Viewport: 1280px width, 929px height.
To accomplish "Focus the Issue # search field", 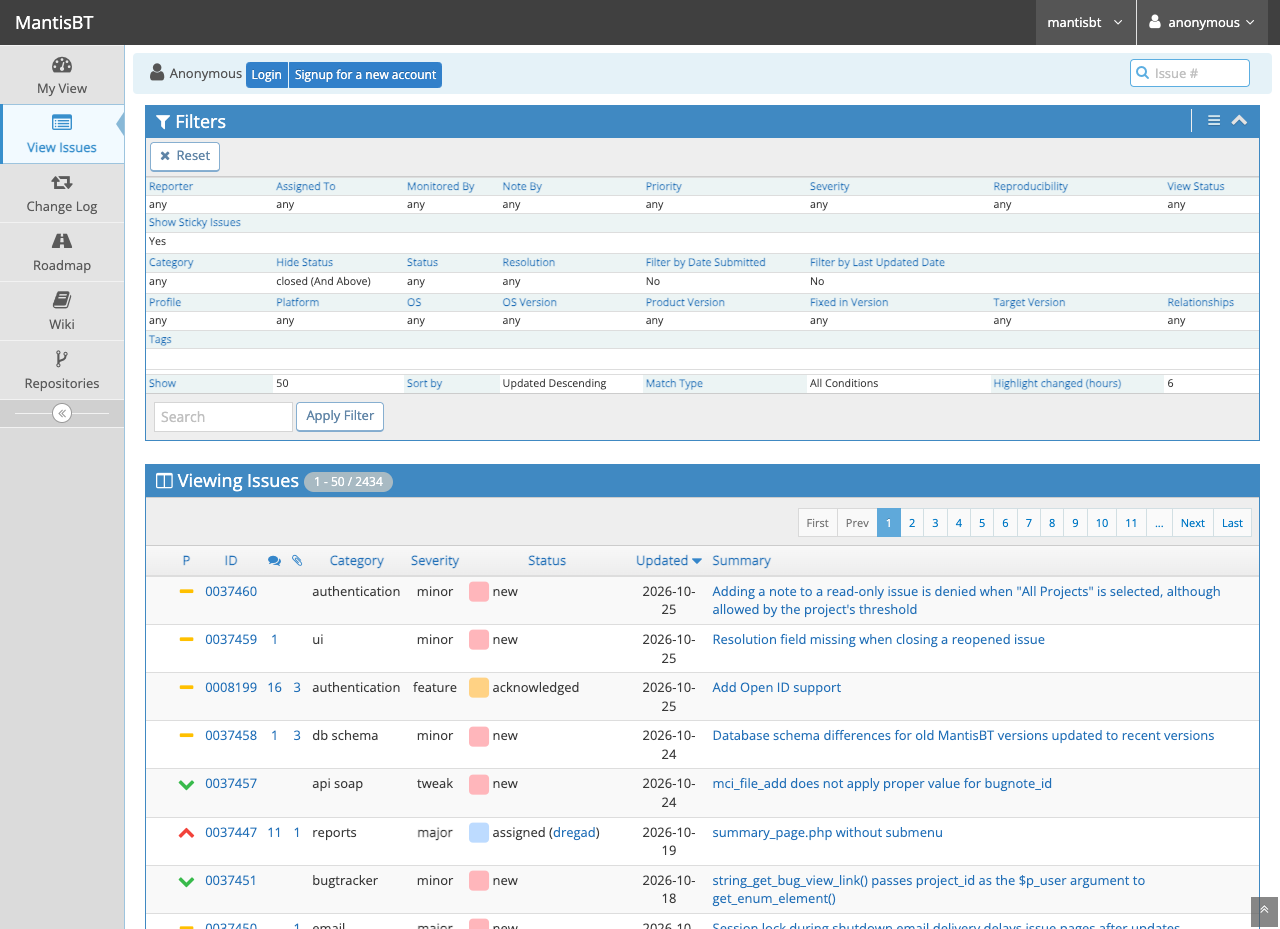I will click(x=1190, y=73).
